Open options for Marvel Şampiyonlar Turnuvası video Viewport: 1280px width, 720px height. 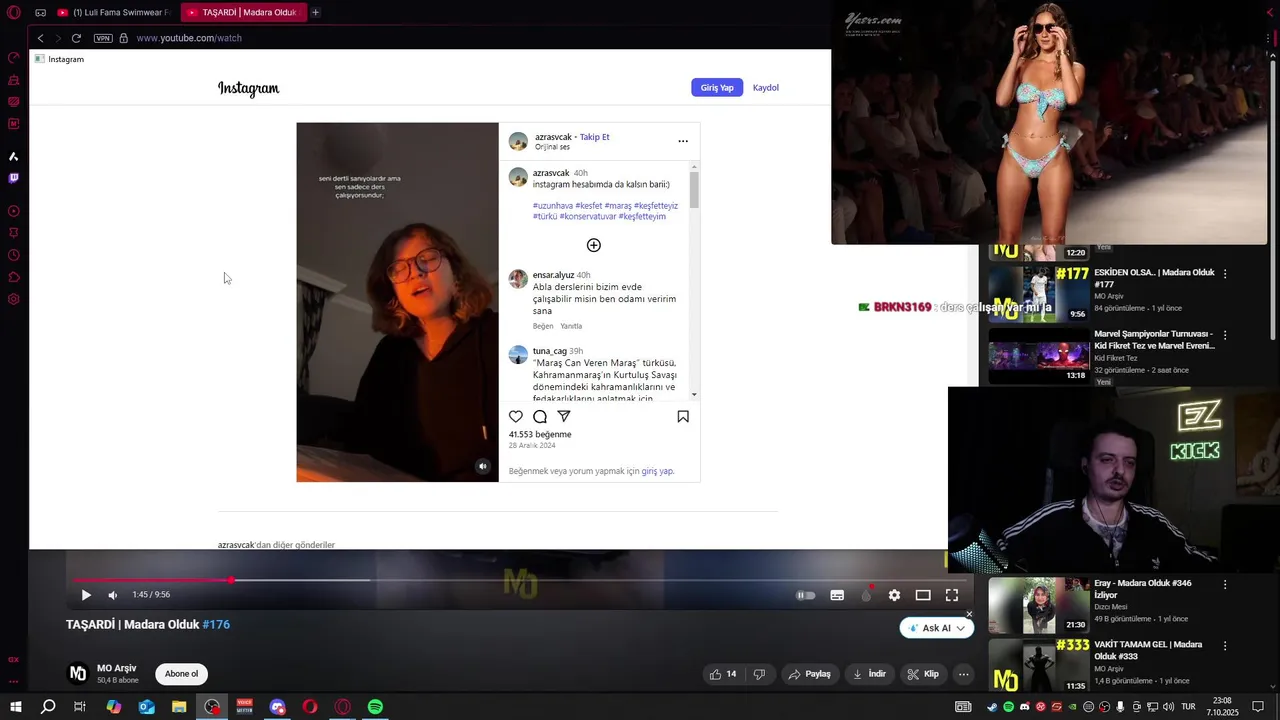click(x=1225, y=335)
